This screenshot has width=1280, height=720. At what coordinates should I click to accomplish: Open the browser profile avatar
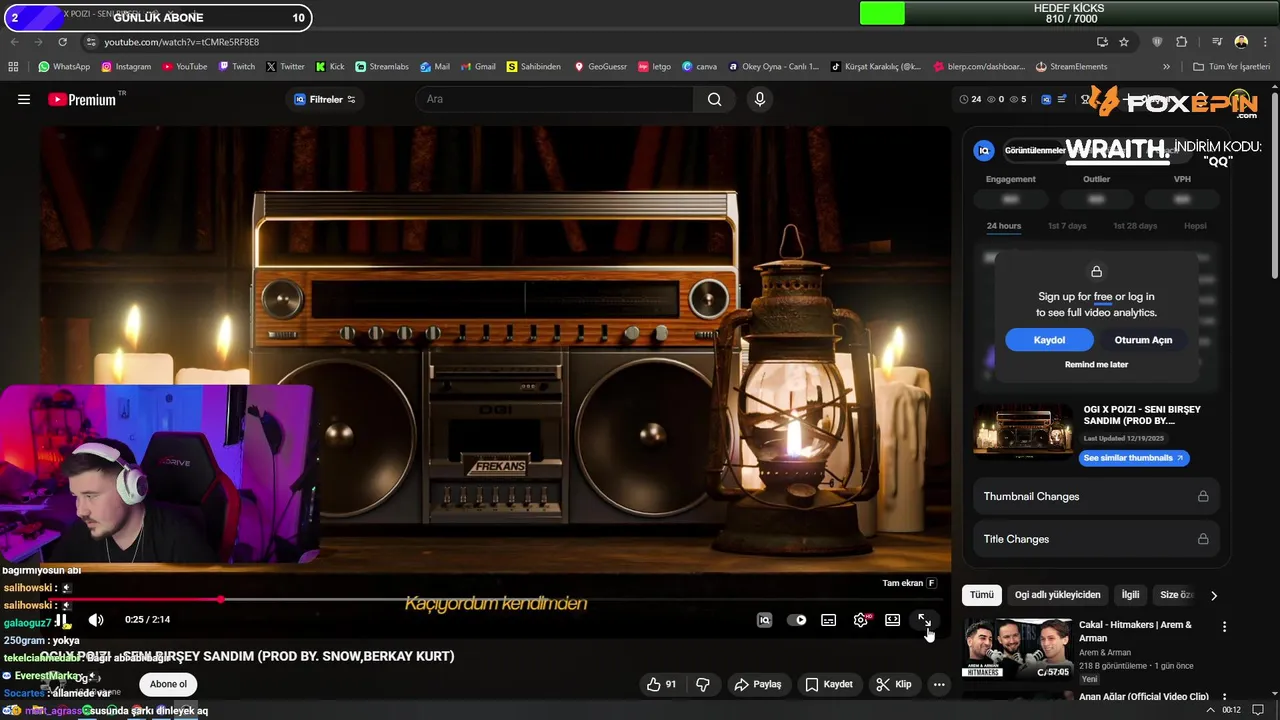[x=1241, y=42]
